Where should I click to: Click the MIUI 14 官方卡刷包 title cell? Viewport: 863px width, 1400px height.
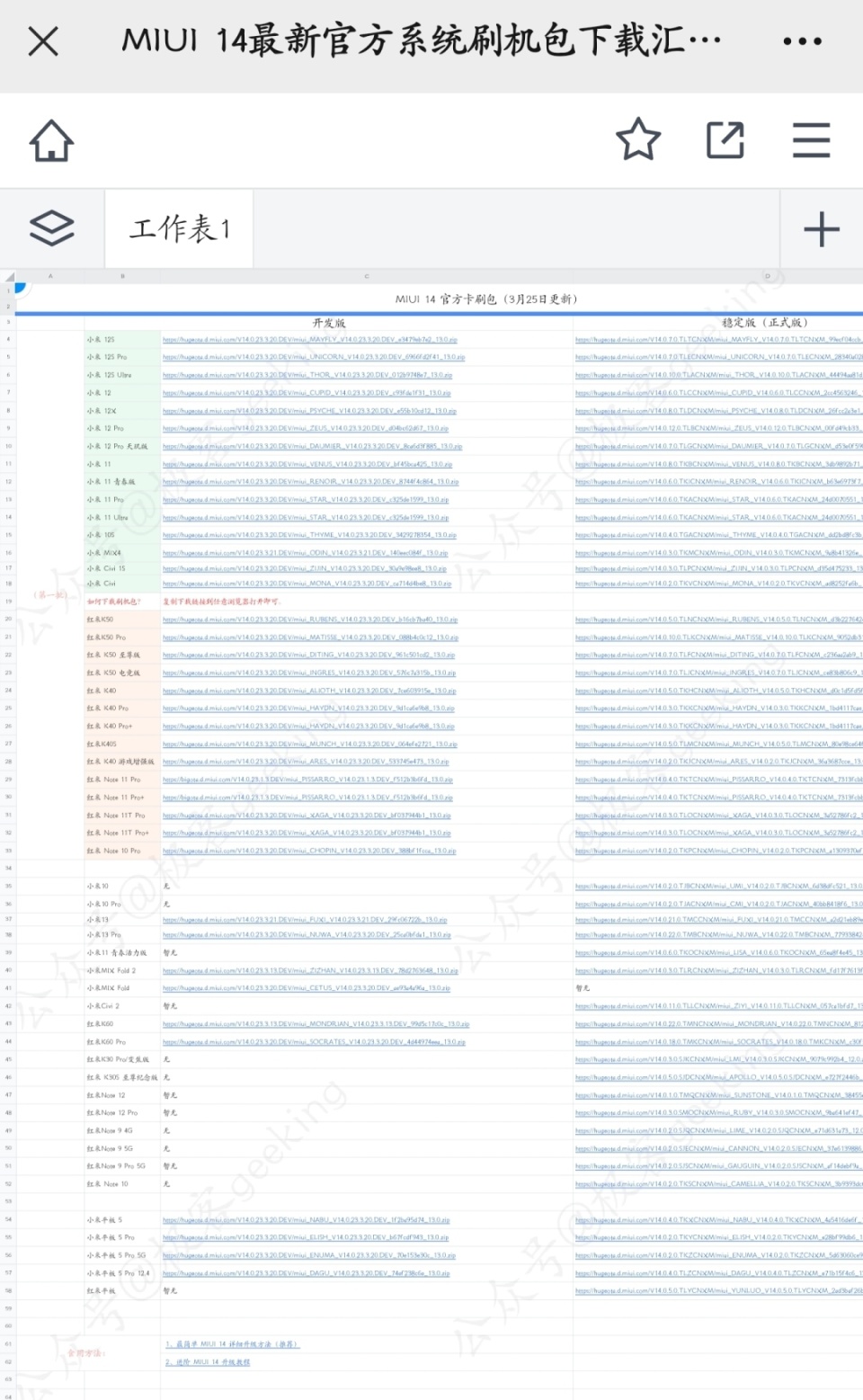pos(485,299)
